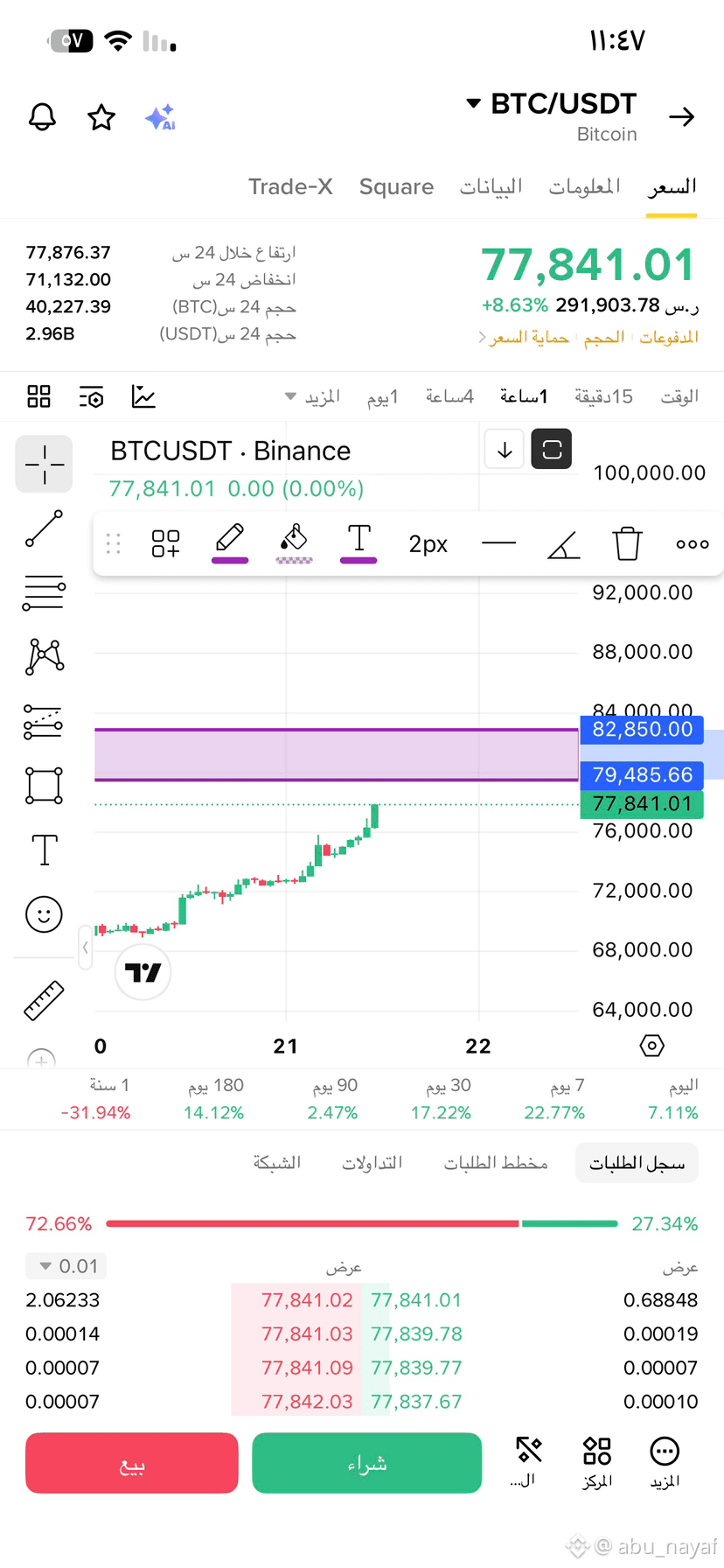Select the 7 day range
Image resolution: width=724 pixels, height=1568 pixels.
[x=555, y=1099]
